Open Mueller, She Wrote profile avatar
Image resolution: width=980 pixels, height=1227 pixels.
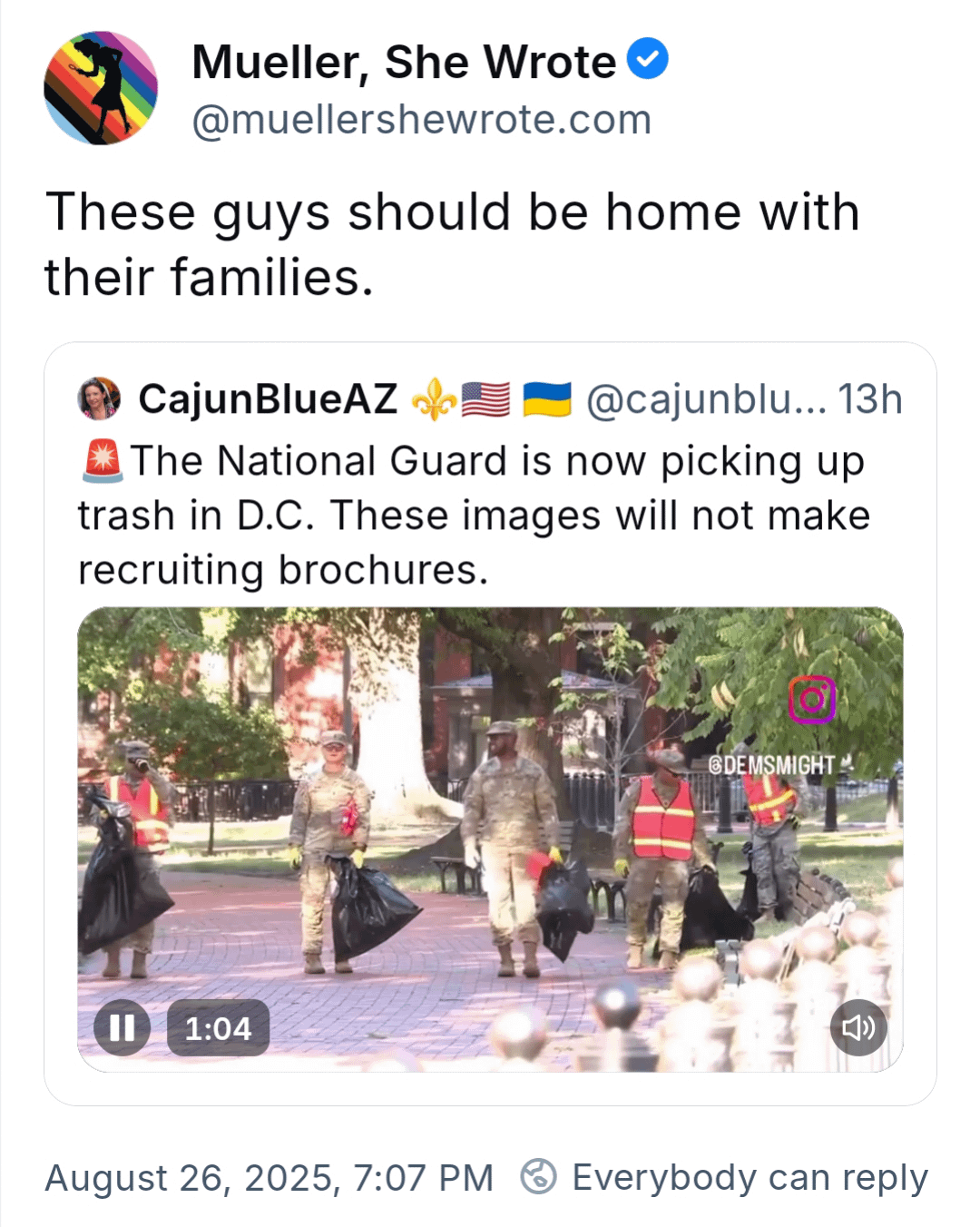(101, 88)
